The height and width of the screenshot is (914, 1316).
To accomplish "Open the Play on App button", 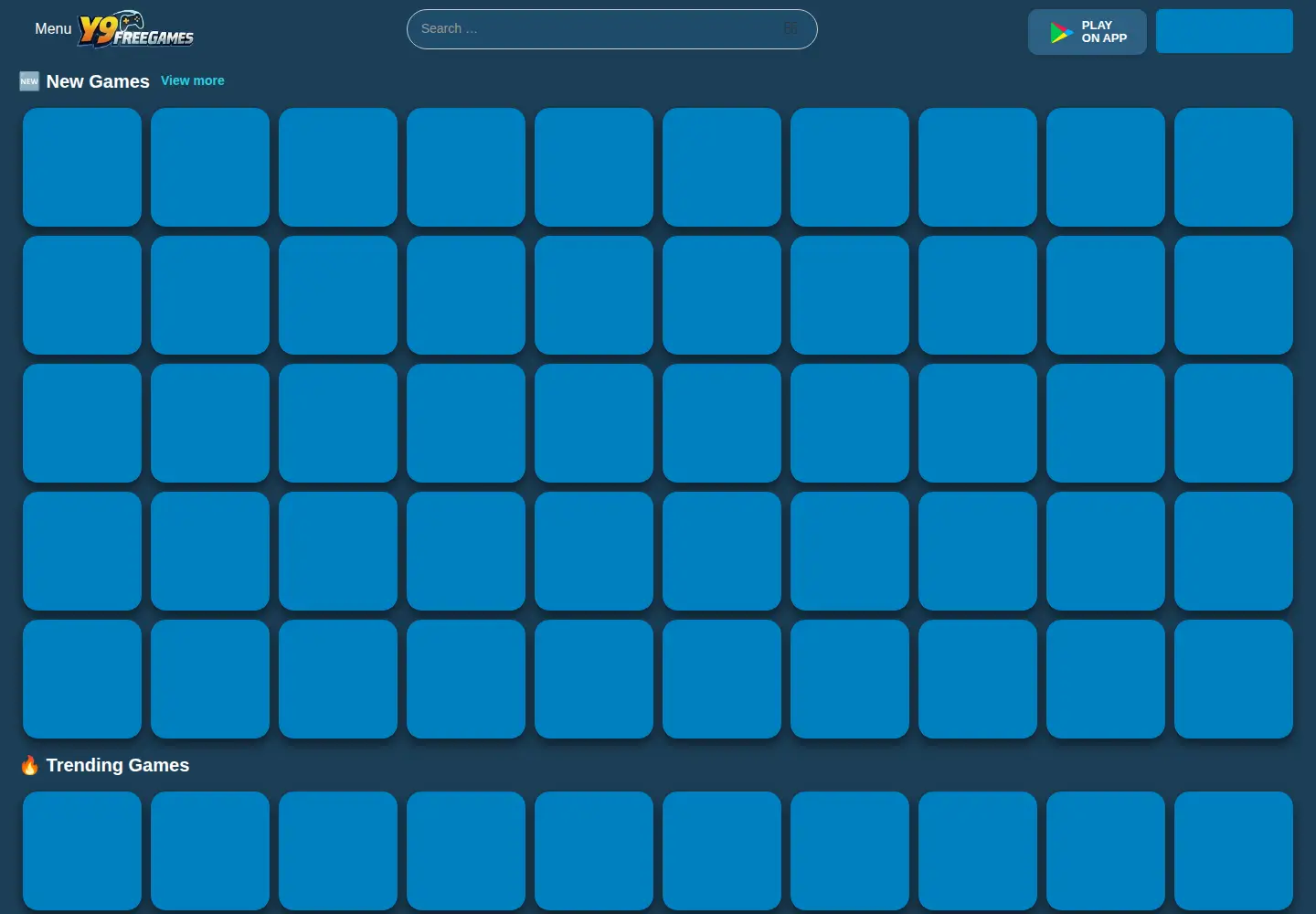I will pyautogui.click(x=1088, y=32).
